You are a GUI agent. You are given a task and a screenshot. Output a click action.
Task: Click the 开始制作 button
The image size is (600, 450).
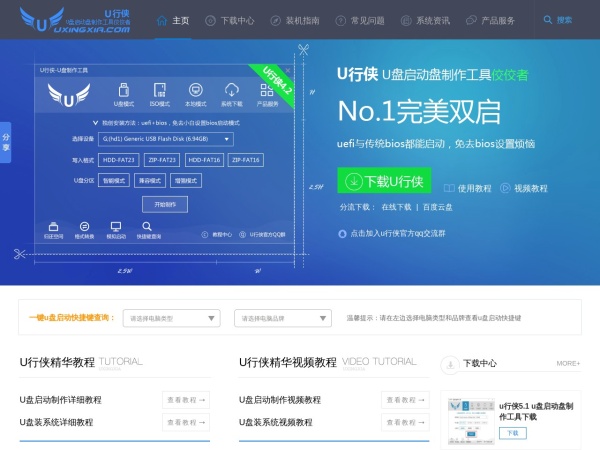point(165,204)
